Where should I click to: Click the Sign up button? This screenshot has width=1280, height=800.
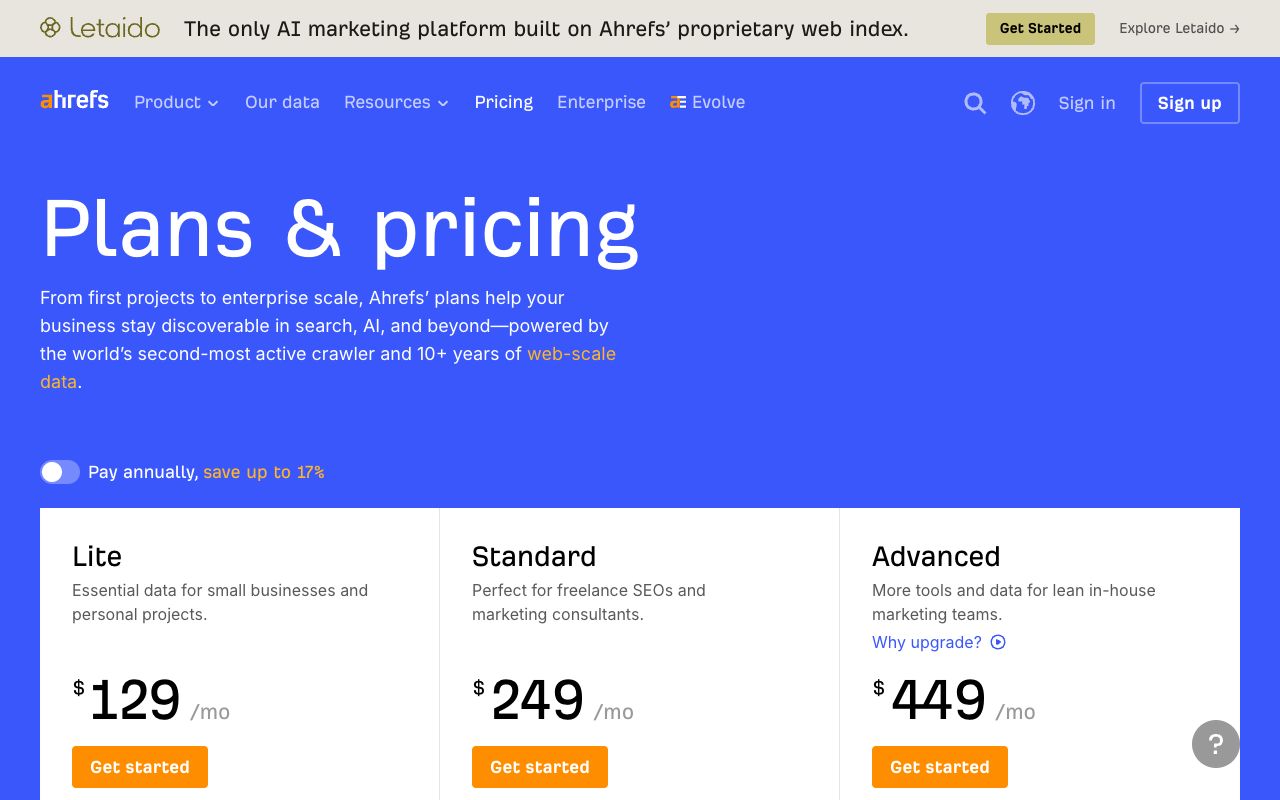(1190, 103)
